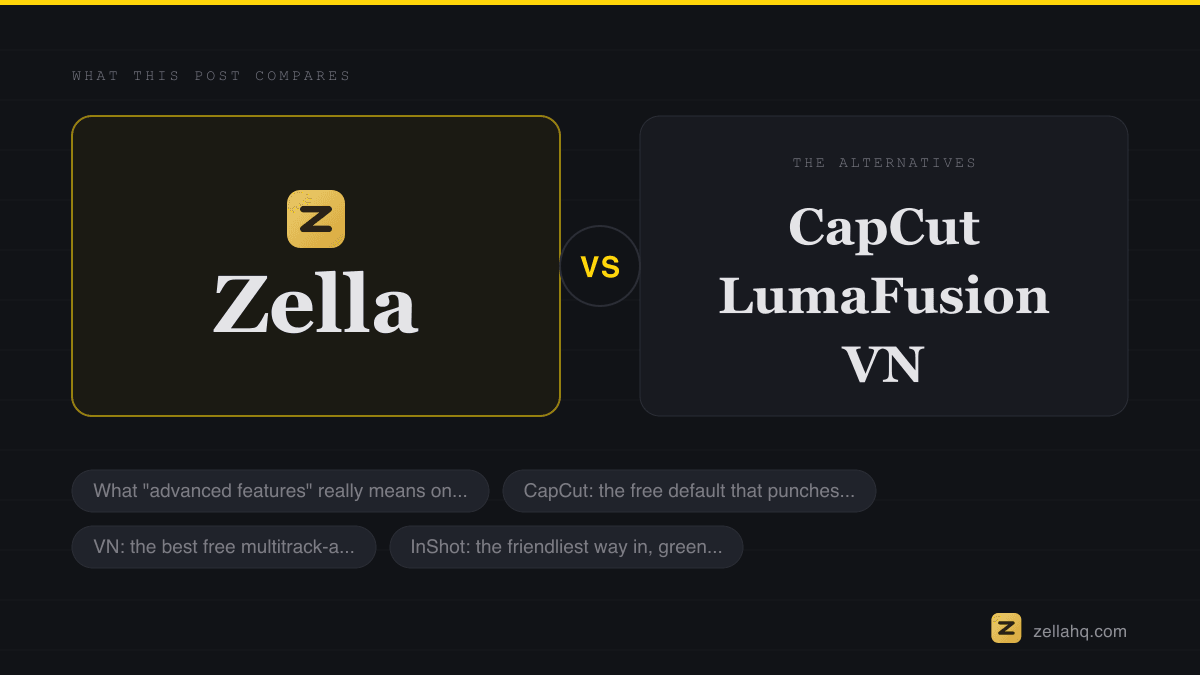Click the large Zella title text
Image resolution: width=1200 pixels, height=675 pixels.
315,305
